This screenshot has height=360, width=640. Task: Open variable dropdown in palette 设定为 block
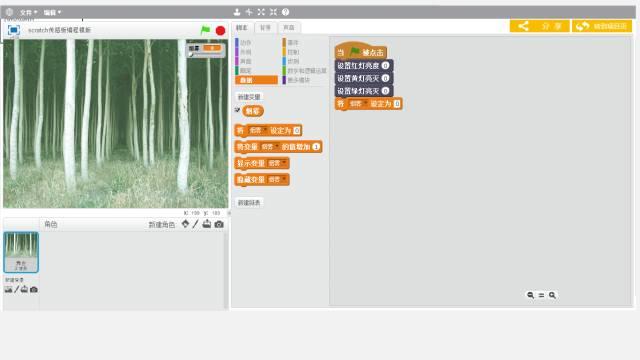pos(258,131)
